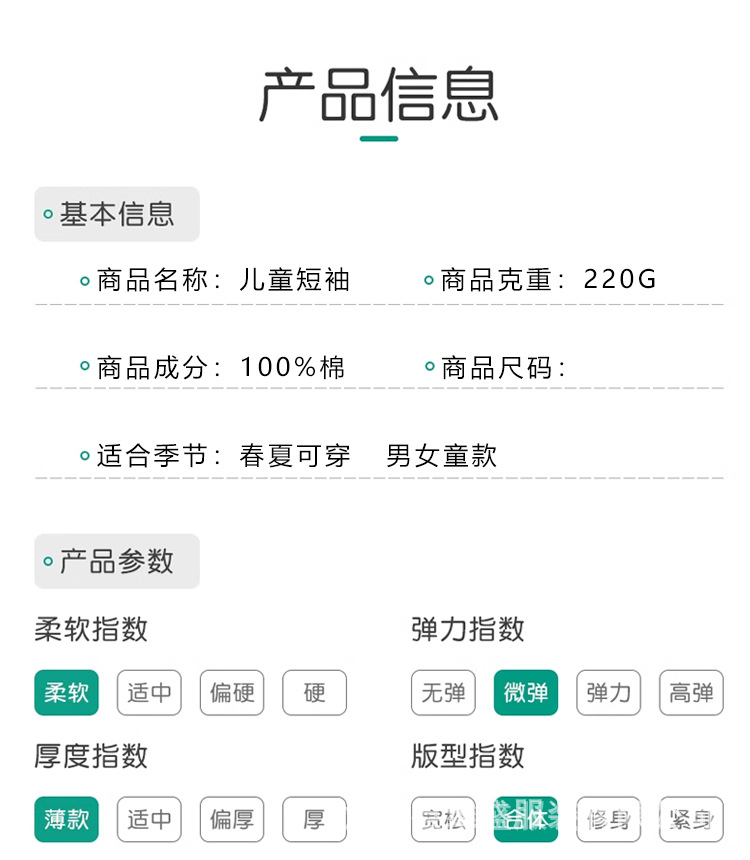
Task: Pick 适中 in the 柔软指数 row
Action: point(149,692)
